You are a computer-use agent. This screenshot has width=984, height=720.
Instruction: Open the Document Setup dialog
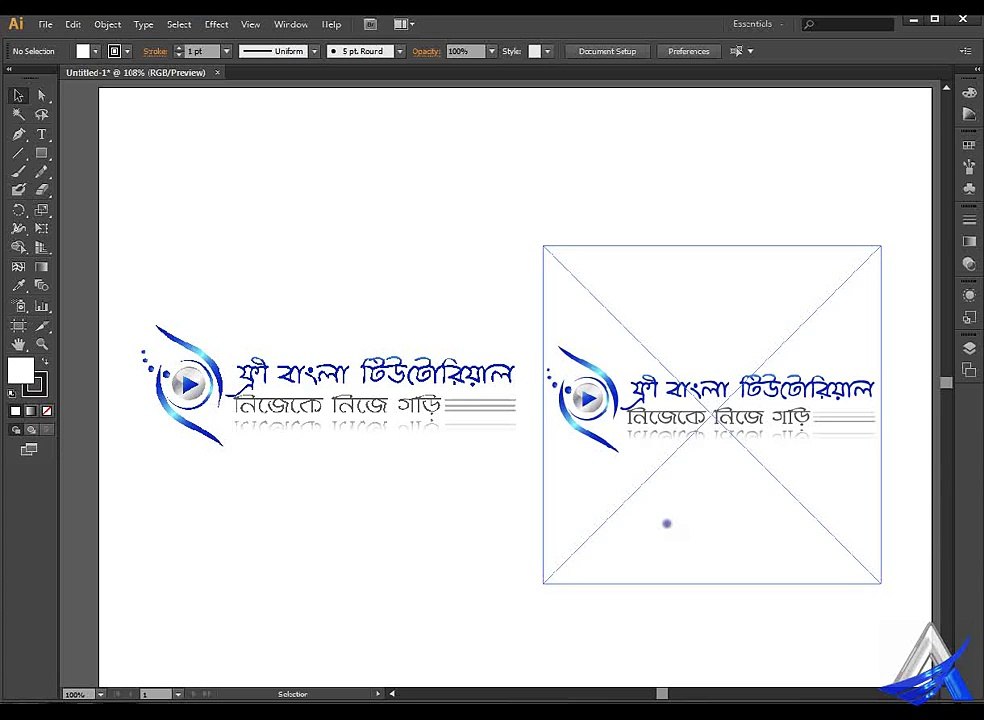click(607, 51)
